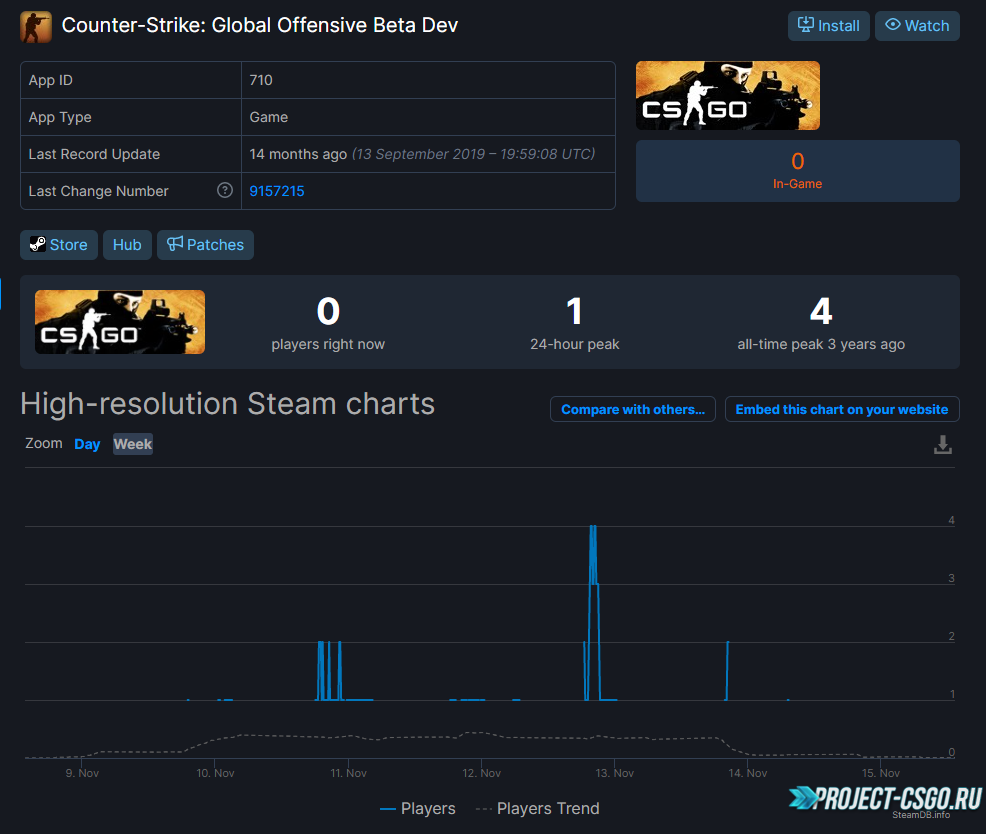Click the CS:GO logo in stats bar

click(x=120, y=322)
